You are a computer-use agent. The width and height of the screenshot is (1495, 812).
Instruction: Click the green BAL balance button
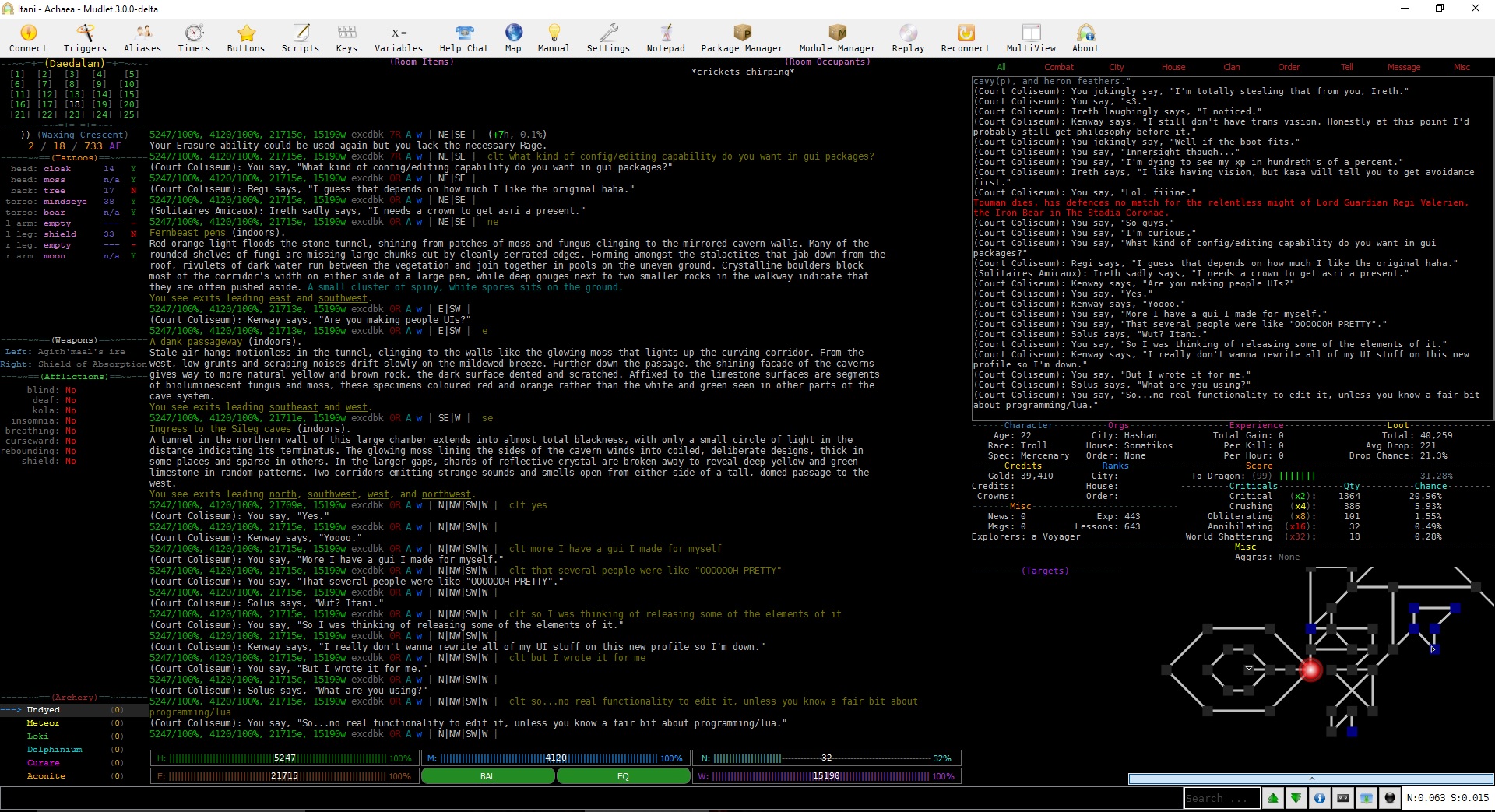(x=487, y=776)
